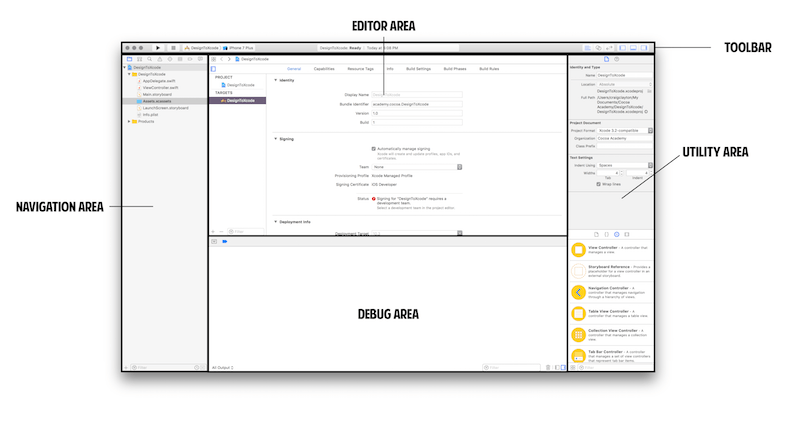Screen dimensions: 800x430
Task: Open the breakpoint navigator icon
Action: [190, 59]
